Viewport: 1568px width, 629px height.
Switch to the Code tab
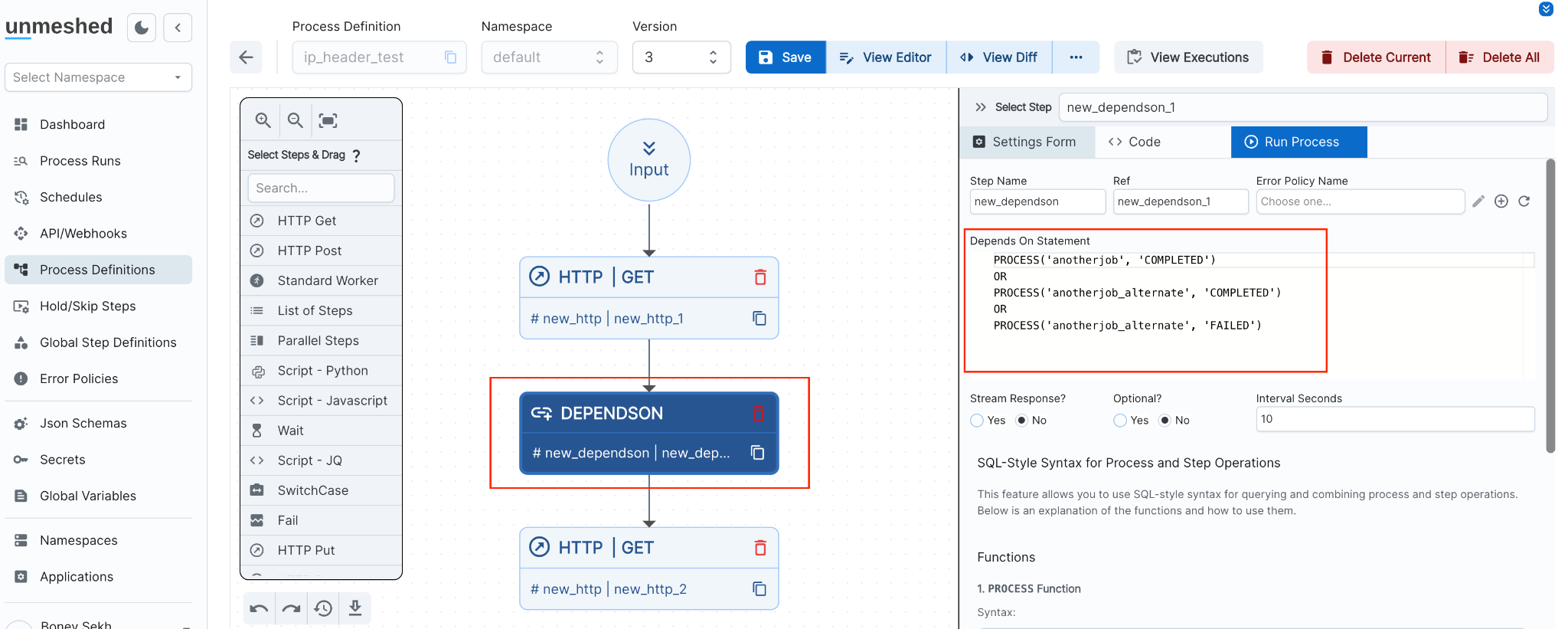pyautogui.click(x=1135, y=142)
